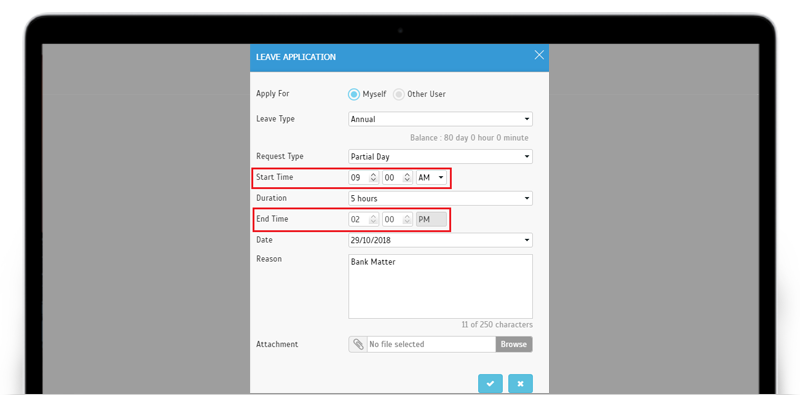Select the Myself radio option
The height and width of the screenshot is (395, 800).
click(x=354, y=94)
